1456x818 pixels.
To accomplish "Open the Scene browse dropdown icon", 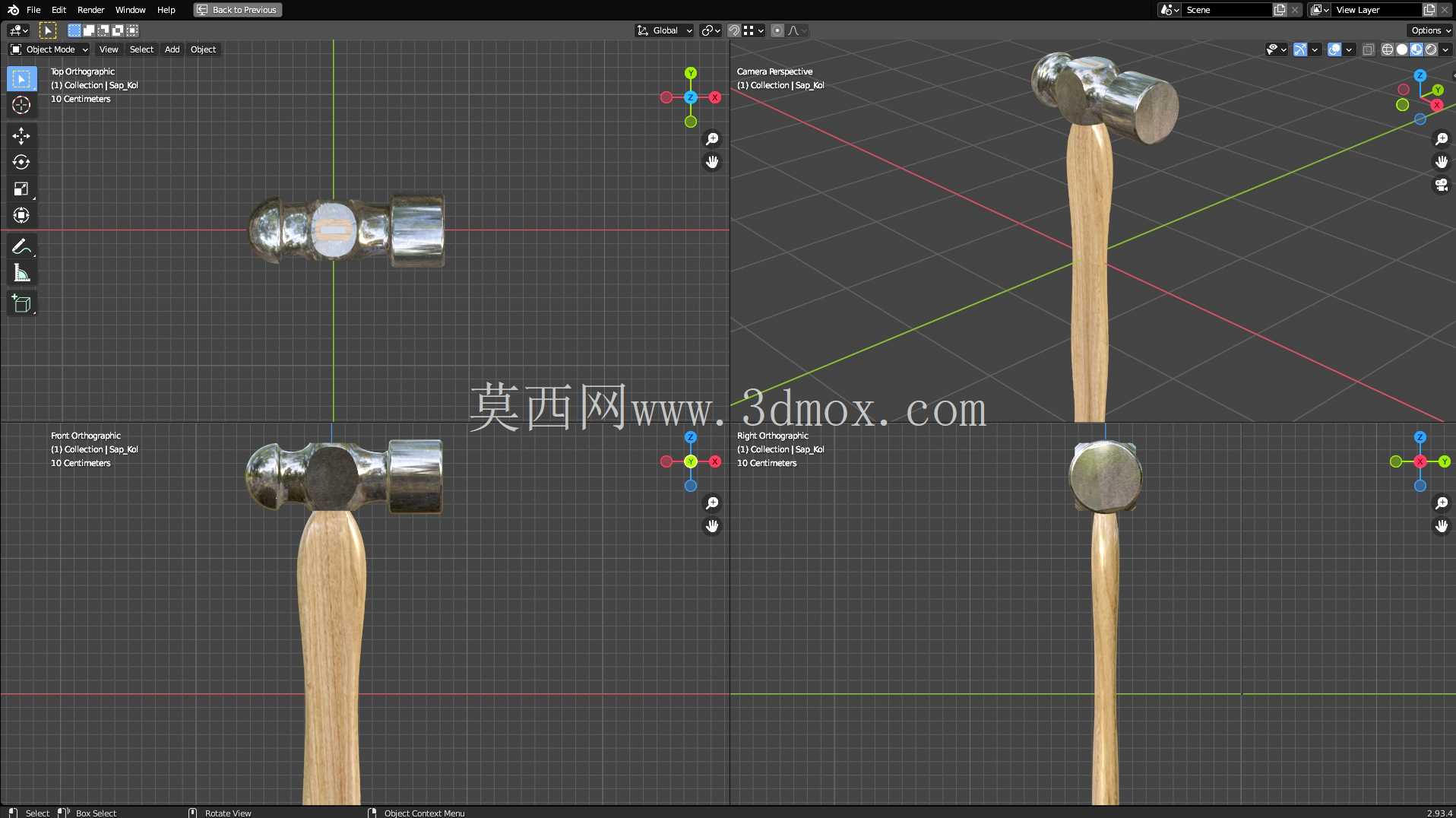I will coord(1170,10).
